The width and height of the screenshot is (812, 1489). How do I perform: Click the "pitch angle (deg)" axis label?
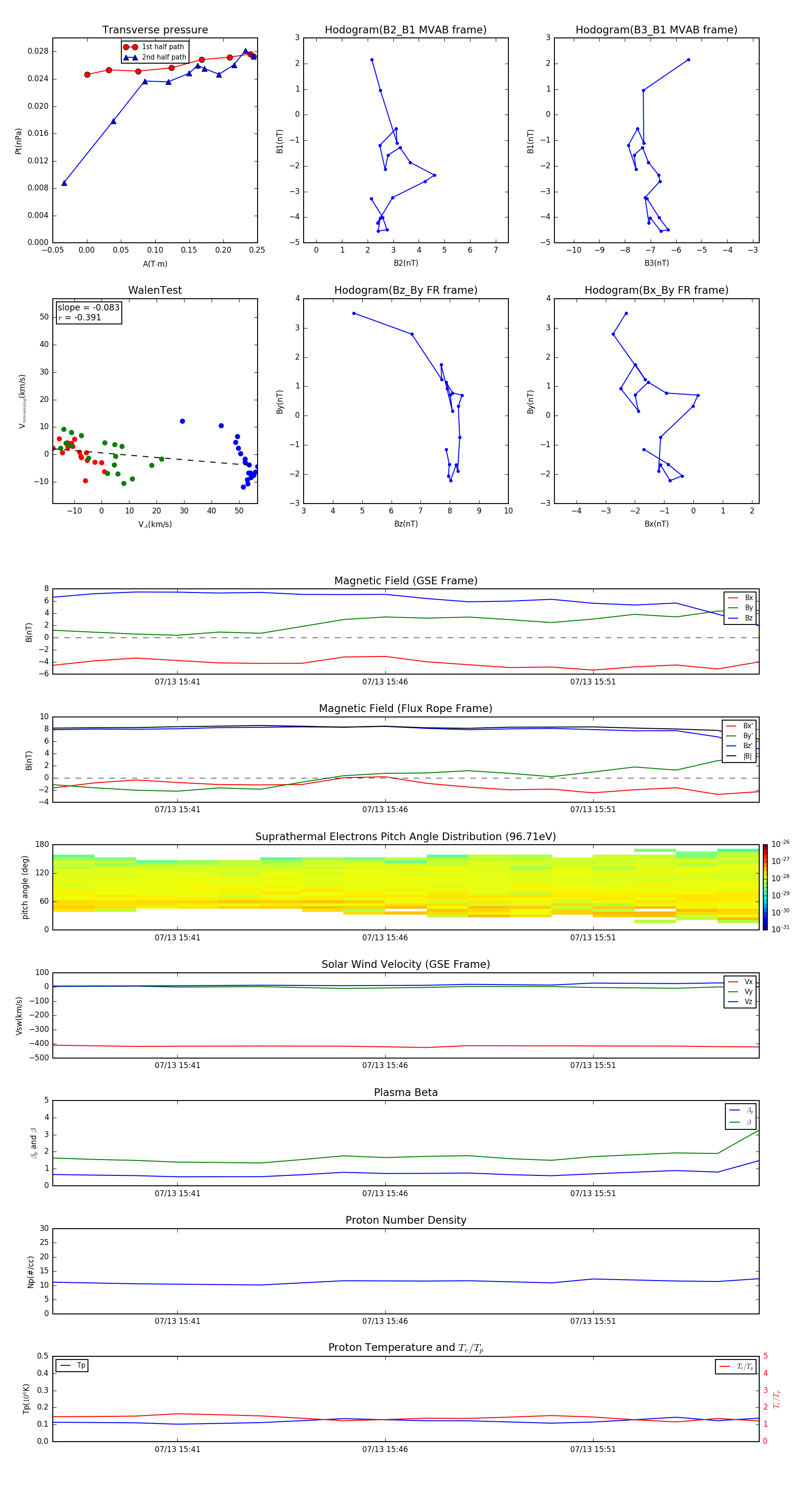point(25,887)
